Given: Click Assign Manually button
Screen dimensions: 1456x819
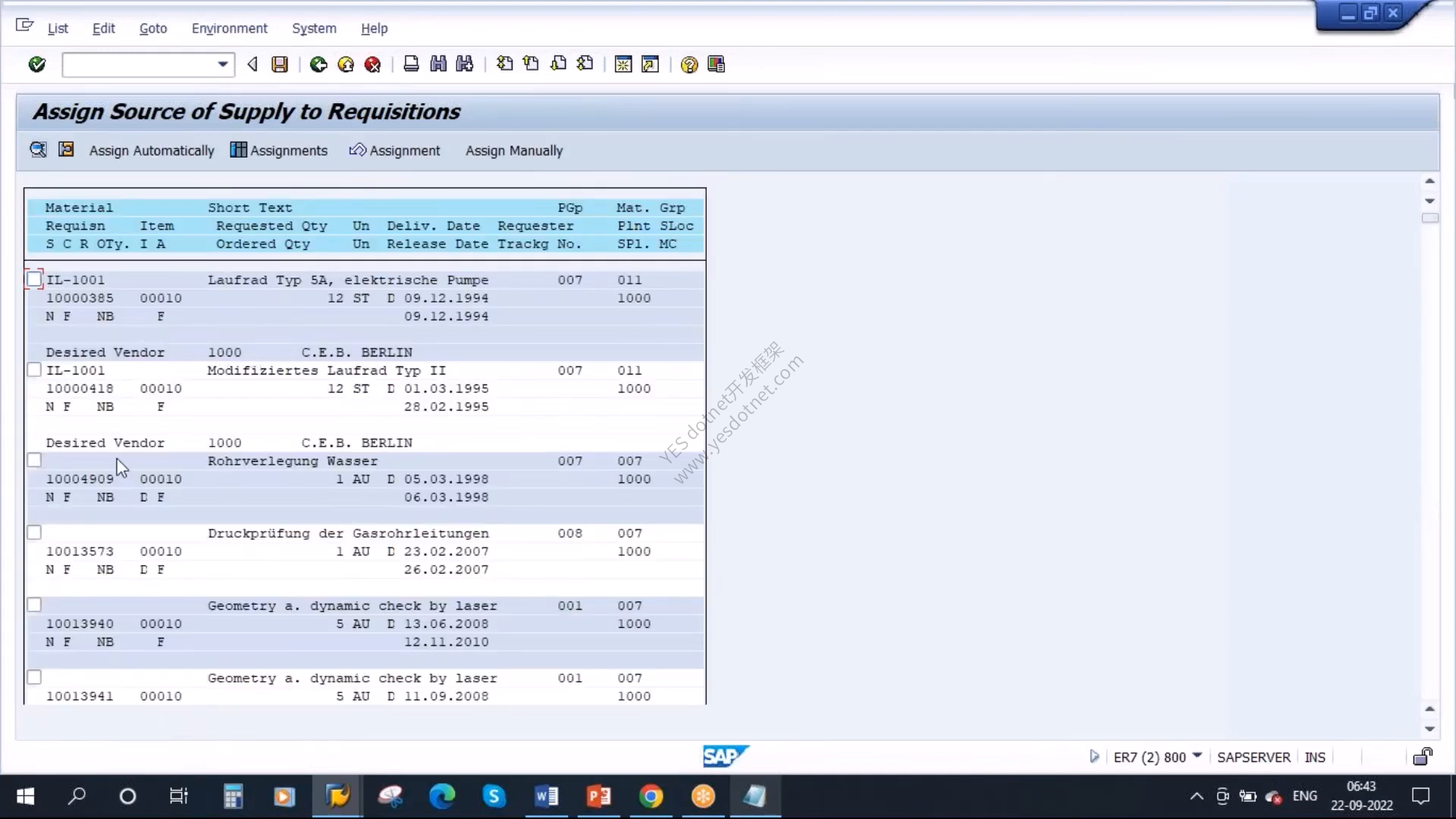Looking at the screenshot, I should point(514,150).
